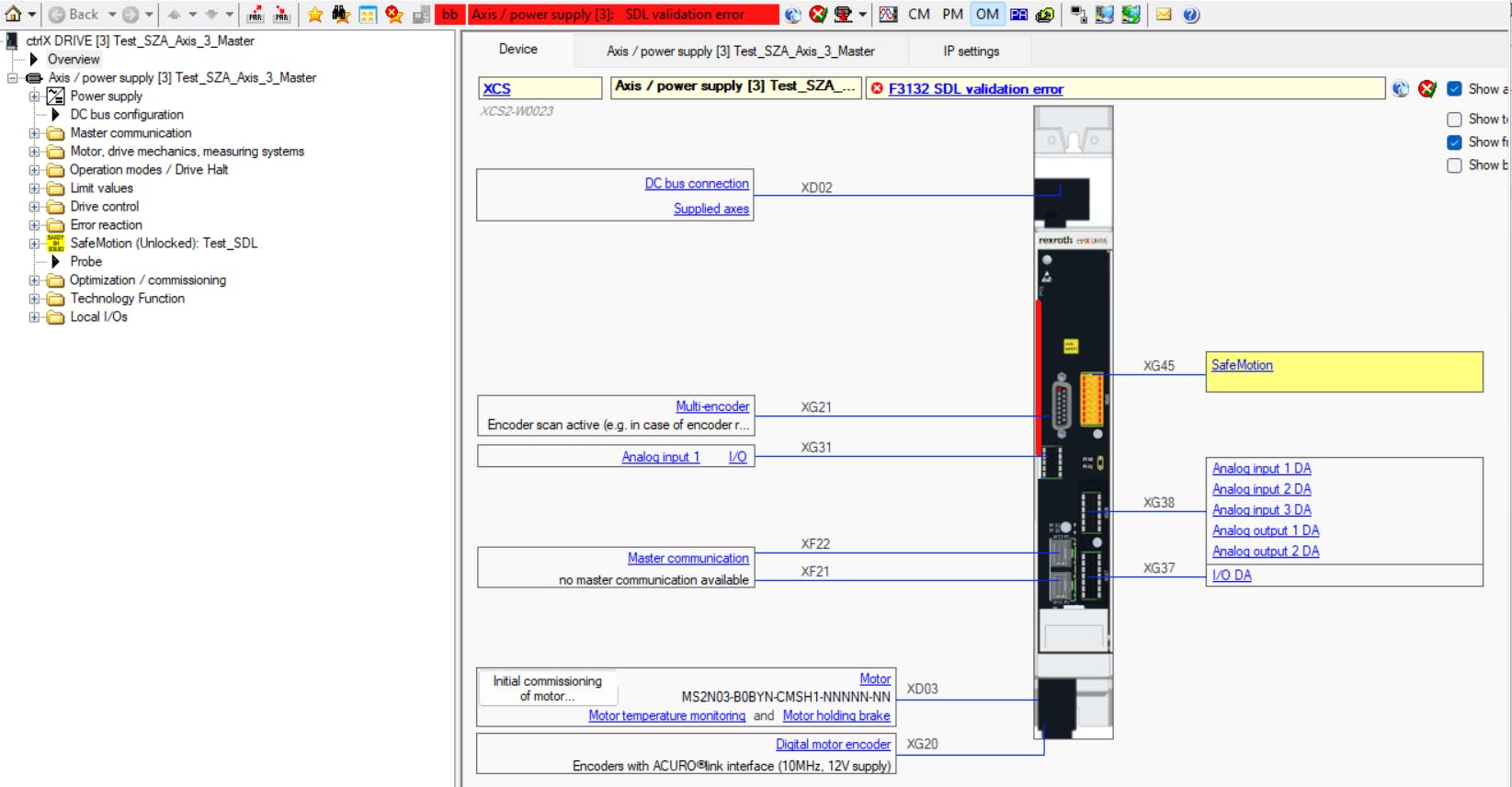Click the clear error icon in toolbar
1512x787 pixels.
pyautogui.click(x=818, y=15)
